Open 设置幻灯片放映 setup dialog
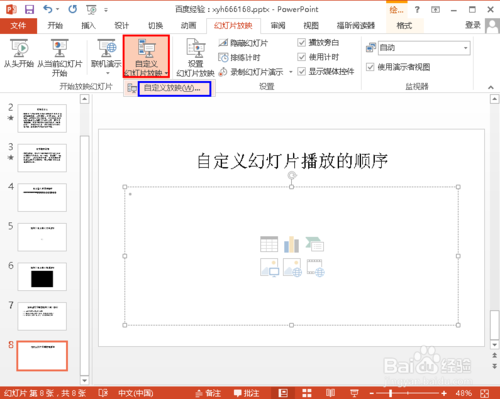 point(195,57)
